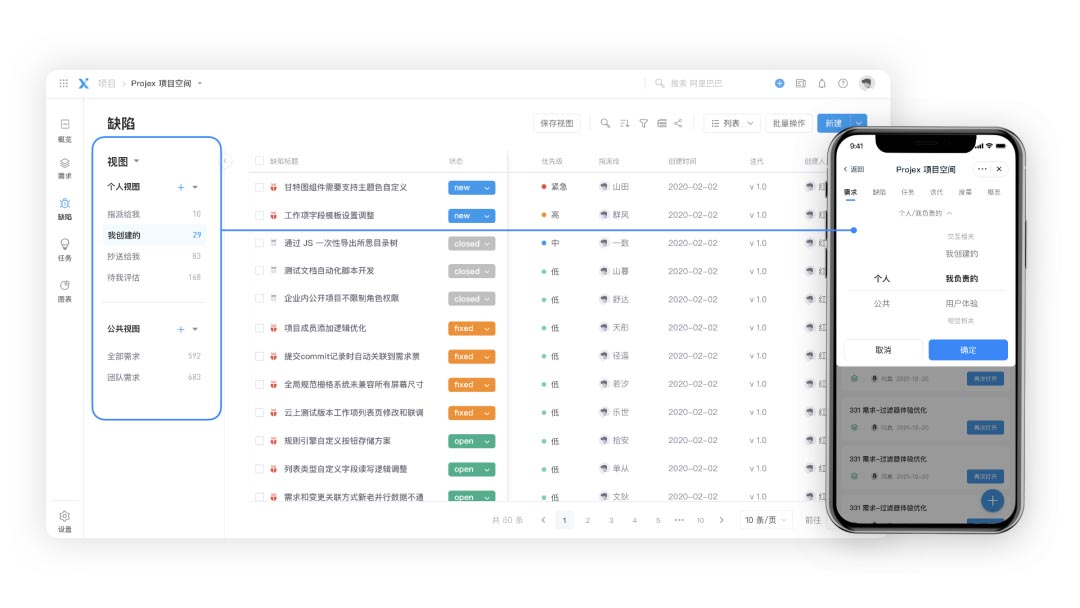Open the panel icon beside the bell
1080x608 pixels.
800,83
